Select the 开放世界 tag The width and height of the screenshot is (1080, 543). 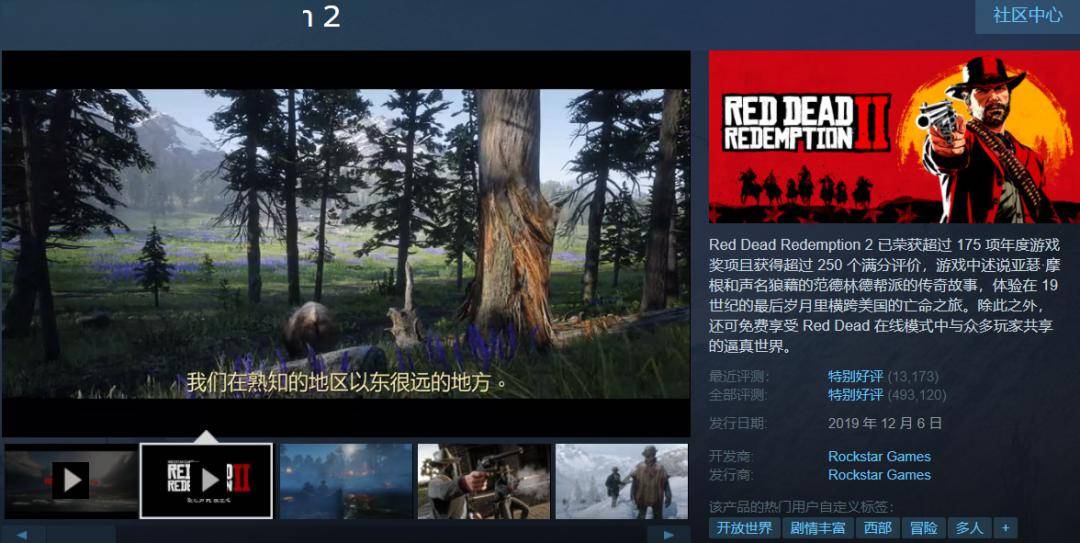point(745,529)
